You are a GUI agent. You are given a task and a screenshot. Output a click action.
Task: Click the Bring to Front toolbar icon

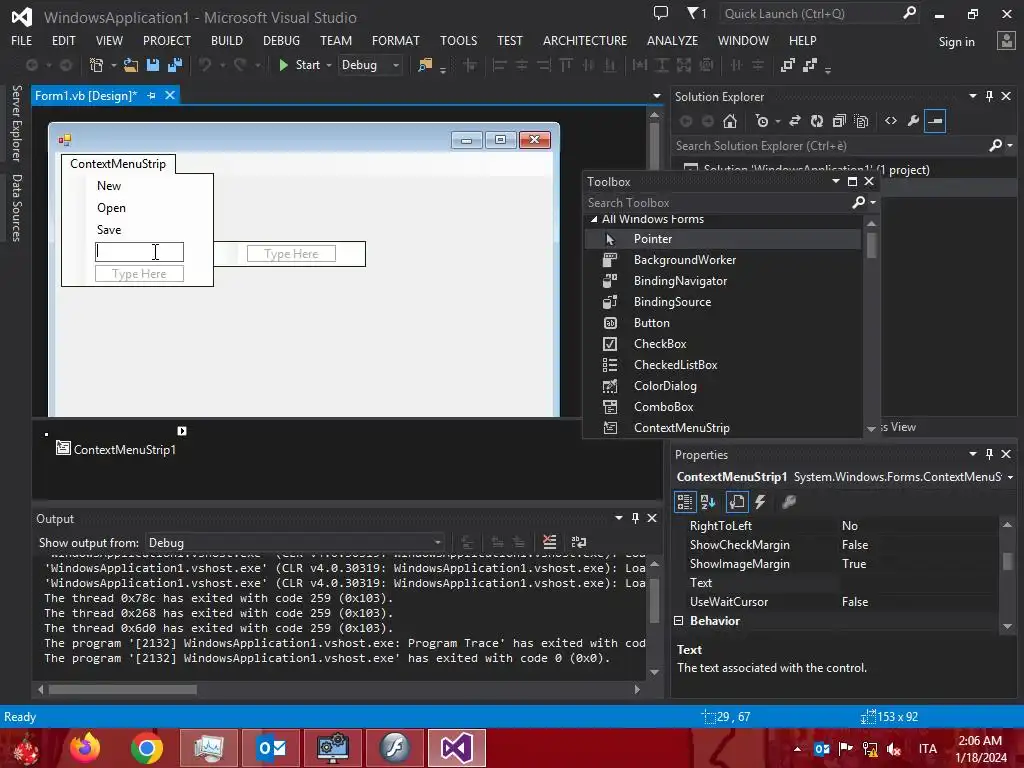pos(788,65)
